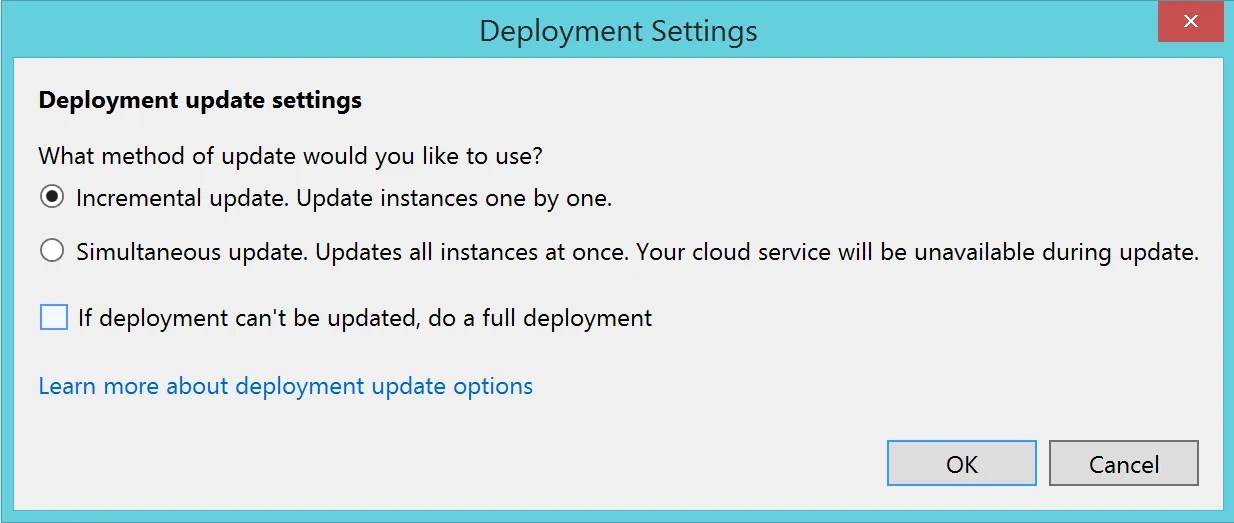Select the Incremental update radio button
This screenshot has width=1234, height=523.
point(52,198)
